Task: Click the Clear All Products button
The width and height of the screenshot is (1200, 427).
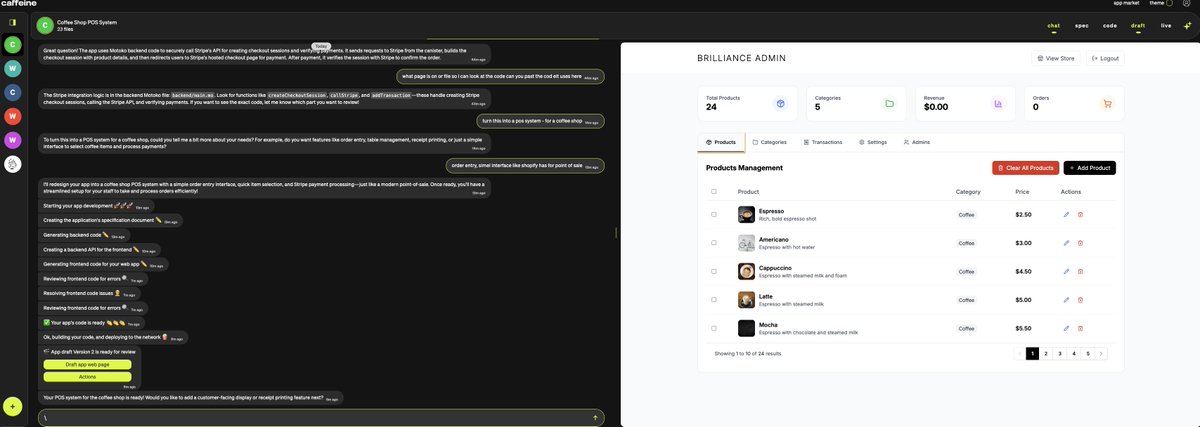Action: point(1025,168)
